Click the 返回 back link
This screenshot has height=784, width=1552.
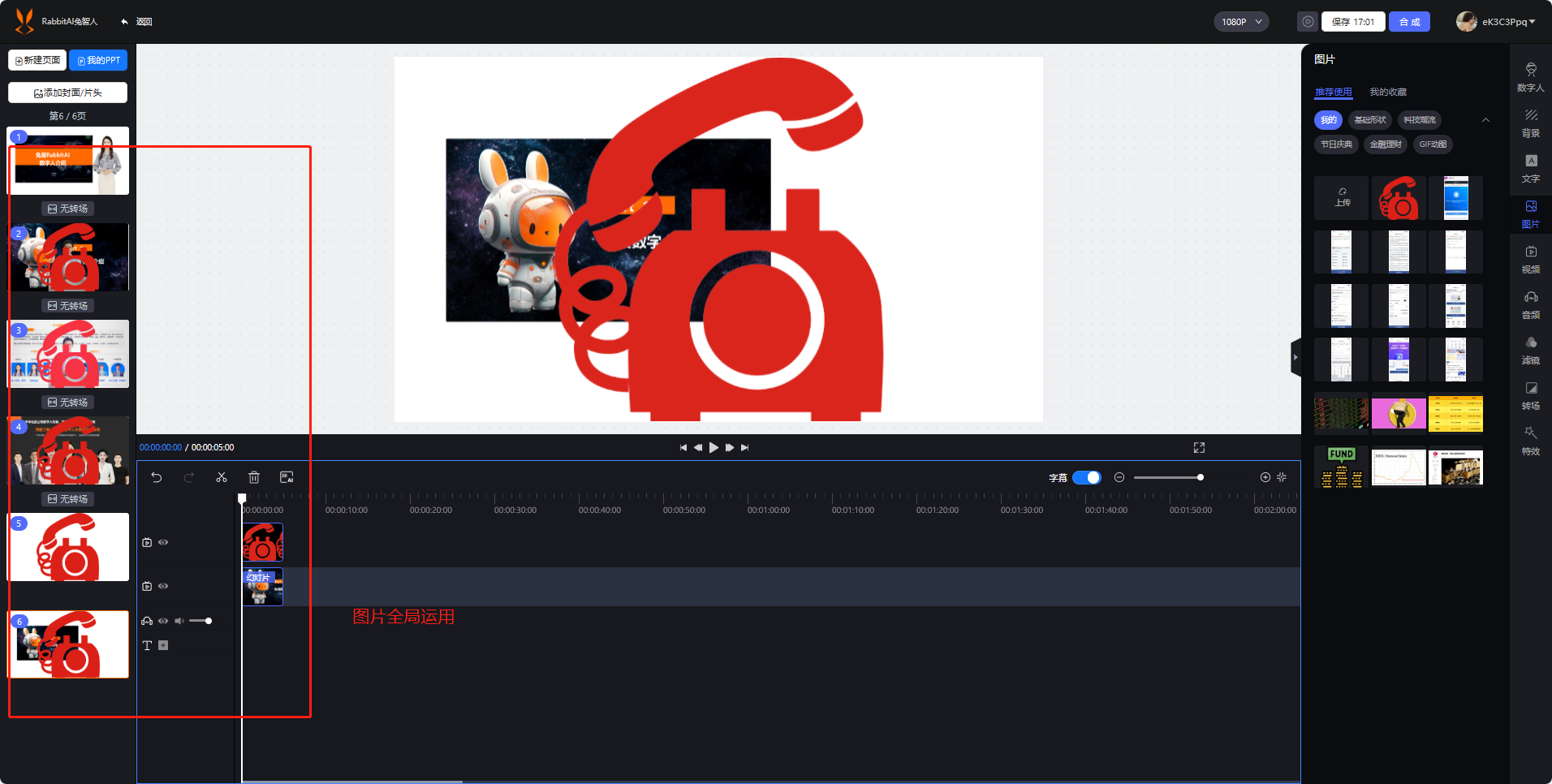point(136,22)
